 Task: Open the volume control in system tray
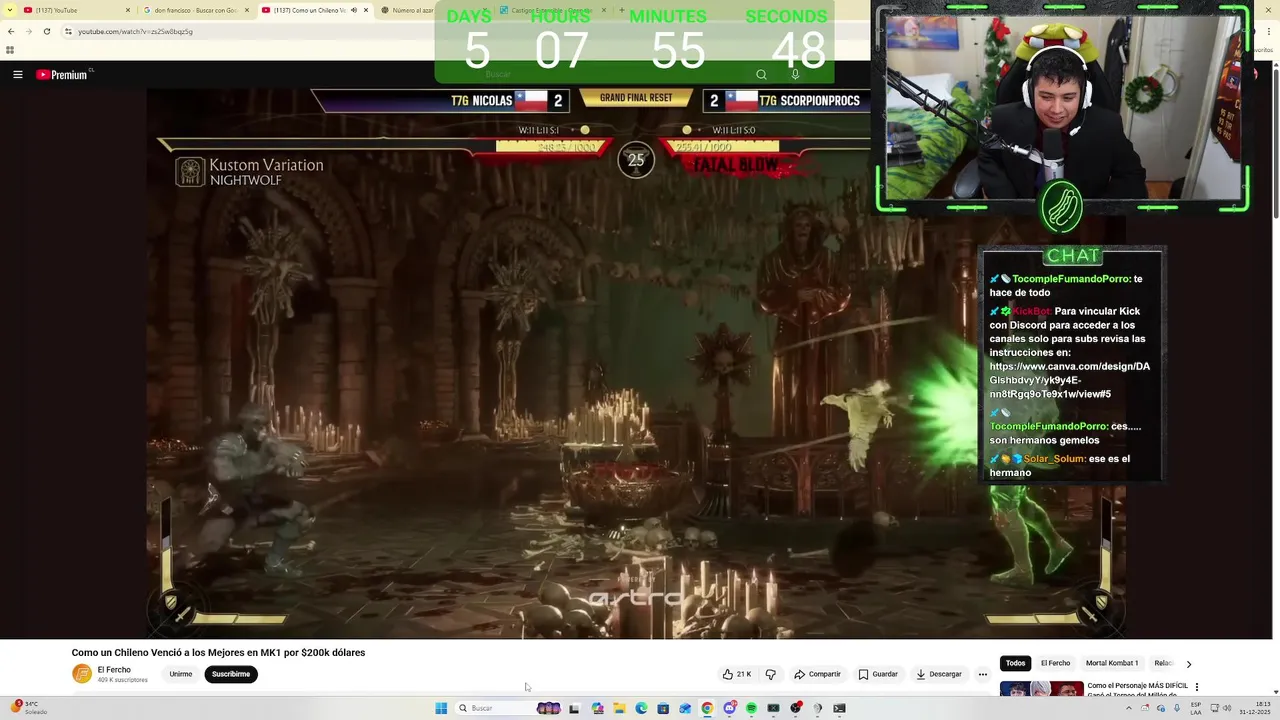(1226, 708)
